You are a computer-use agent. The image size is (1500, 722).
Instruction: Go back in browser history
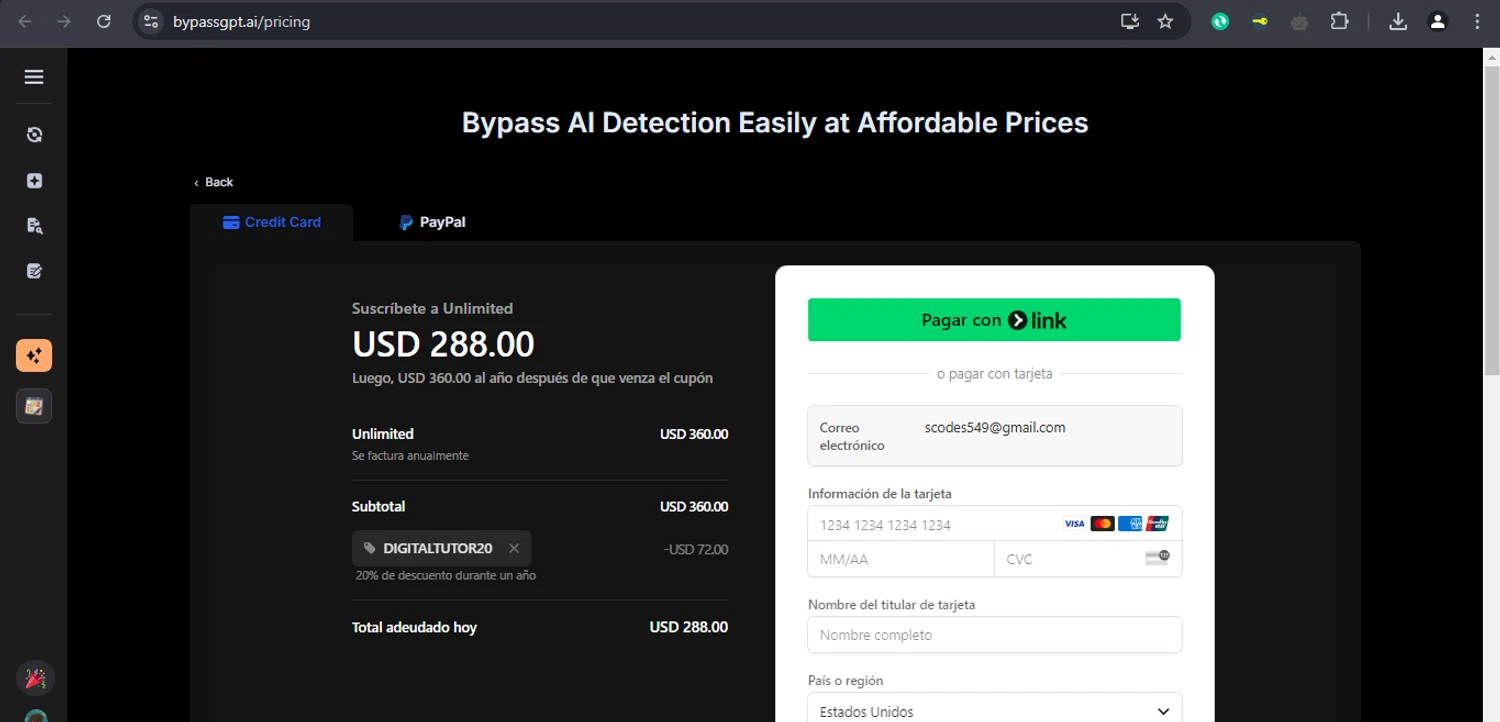point(25,21)
